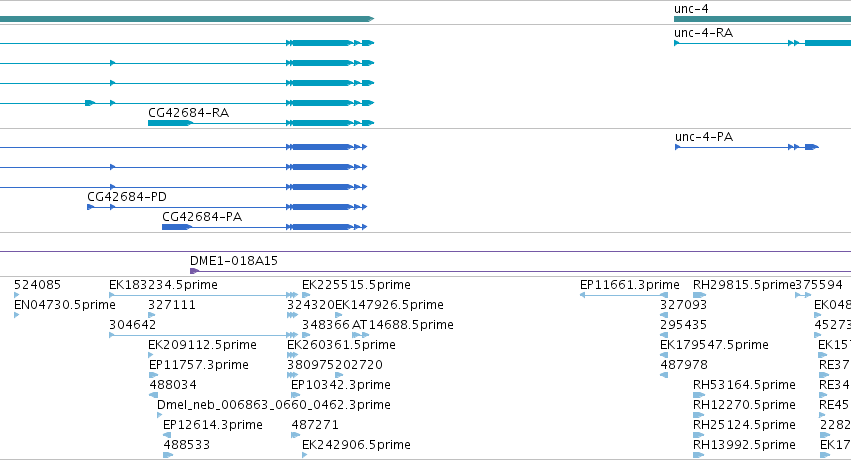
Task: Select the 488034 feature label
Action: tap(173, 385)
